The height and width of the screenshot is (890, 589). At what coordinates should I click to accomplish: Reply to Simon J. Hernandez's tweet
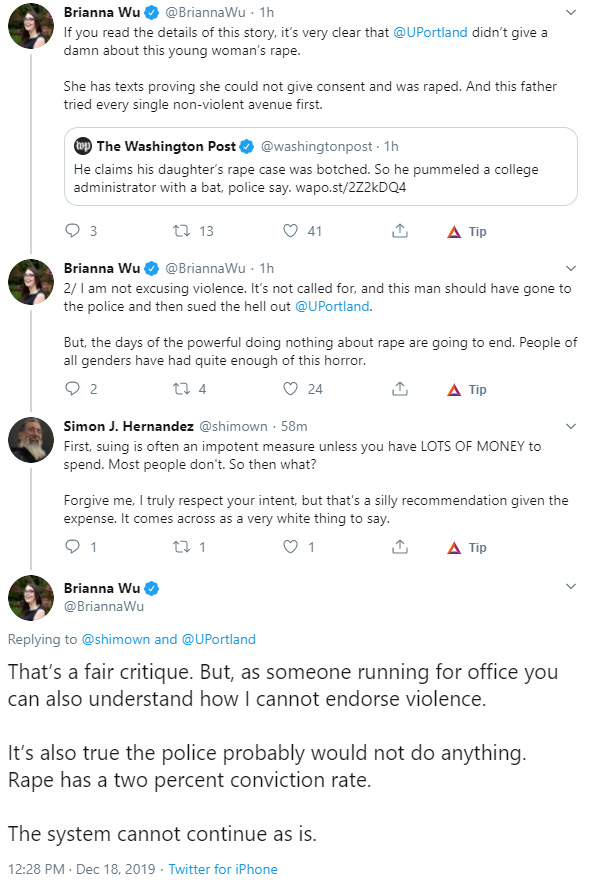(73, 547)
